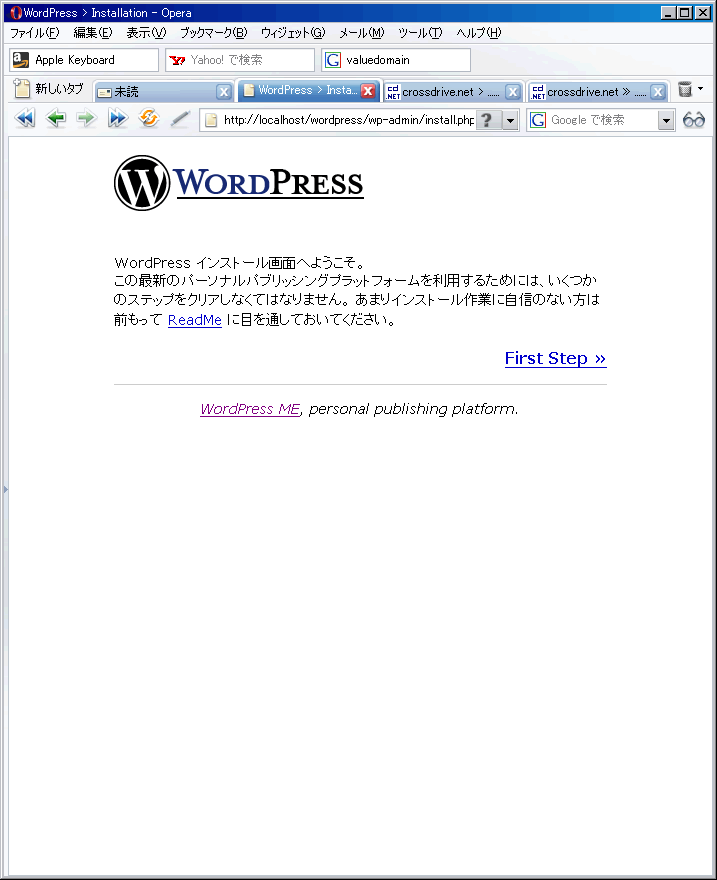Click the wand (pencil) icon in toolbar
717x880 pixels.
click(x=180, y=119)
